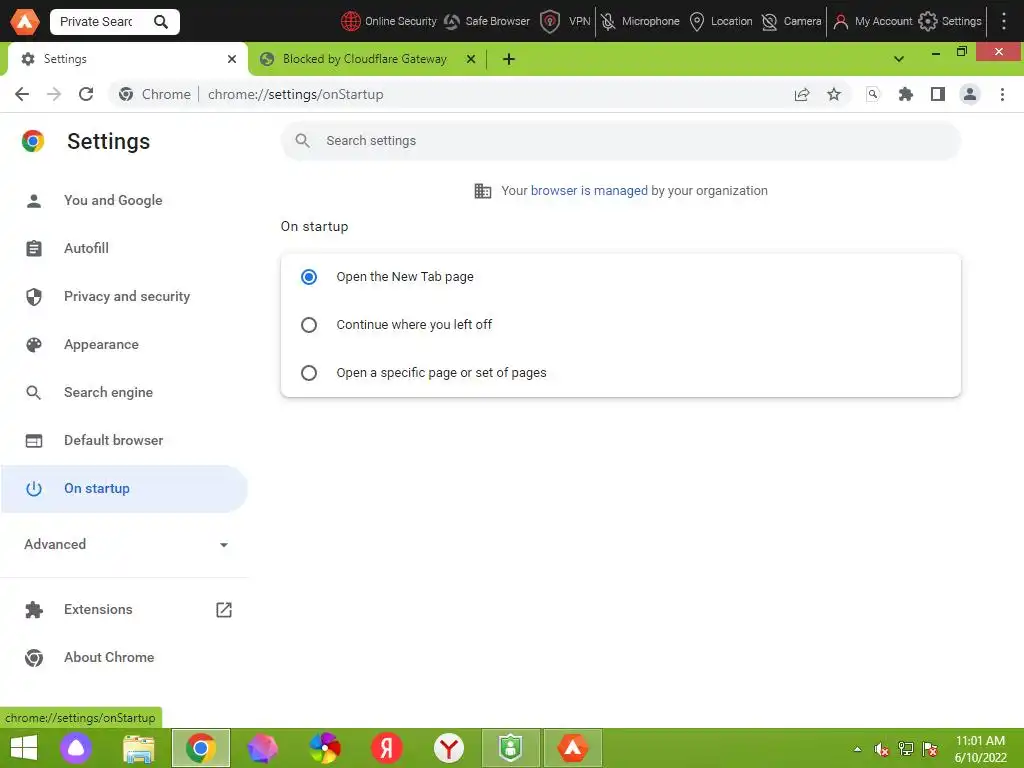Open About Chrome page
1024x768 pixels.
[x=124, y=657]
